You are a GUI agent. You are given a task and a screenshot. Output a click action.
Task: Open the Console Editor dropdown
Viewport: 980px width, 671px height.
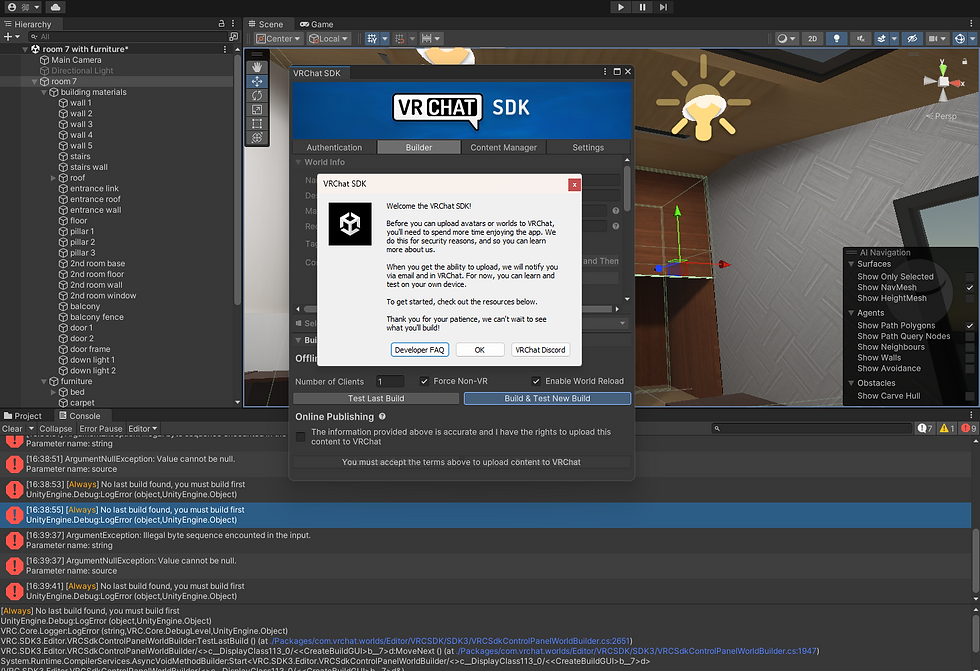point(142,429)
